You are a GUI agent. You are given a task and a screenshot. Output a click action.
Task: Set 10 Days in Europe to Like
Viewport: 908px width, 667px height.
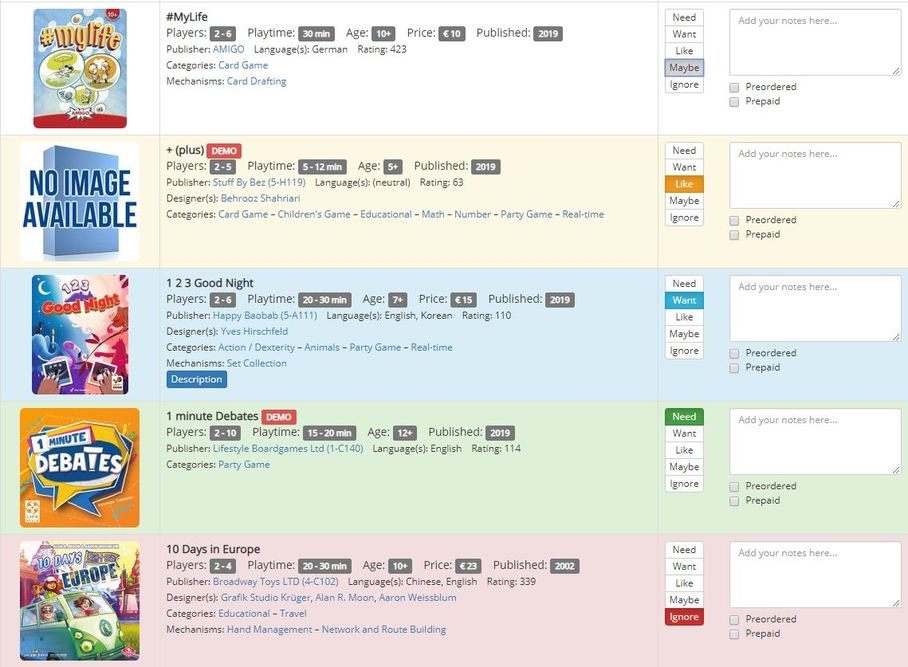[684, 583]
